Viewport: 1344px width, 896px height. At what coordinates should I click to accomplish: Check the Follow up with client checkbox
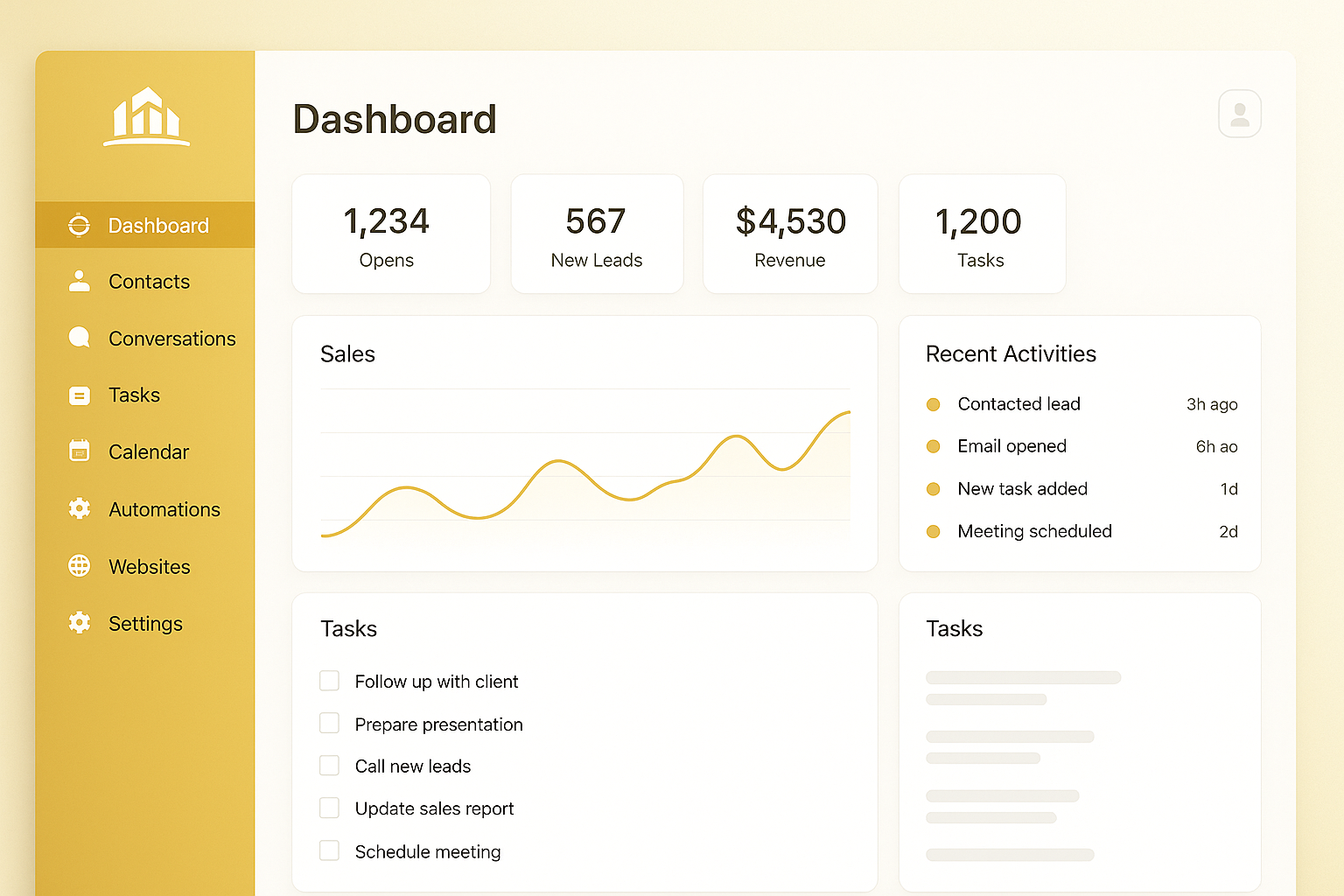tap(330, 681)
